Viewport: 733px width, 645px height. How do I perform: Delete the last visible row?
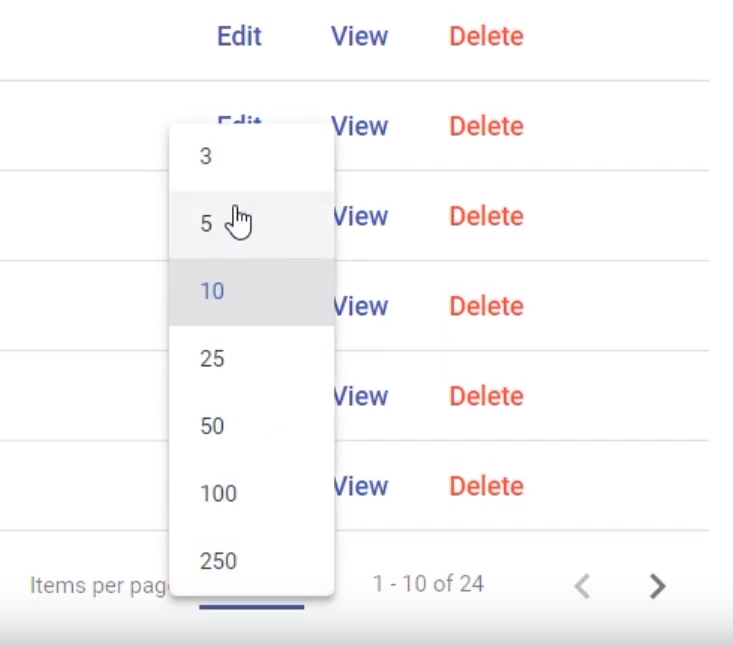tap(486, 487)
